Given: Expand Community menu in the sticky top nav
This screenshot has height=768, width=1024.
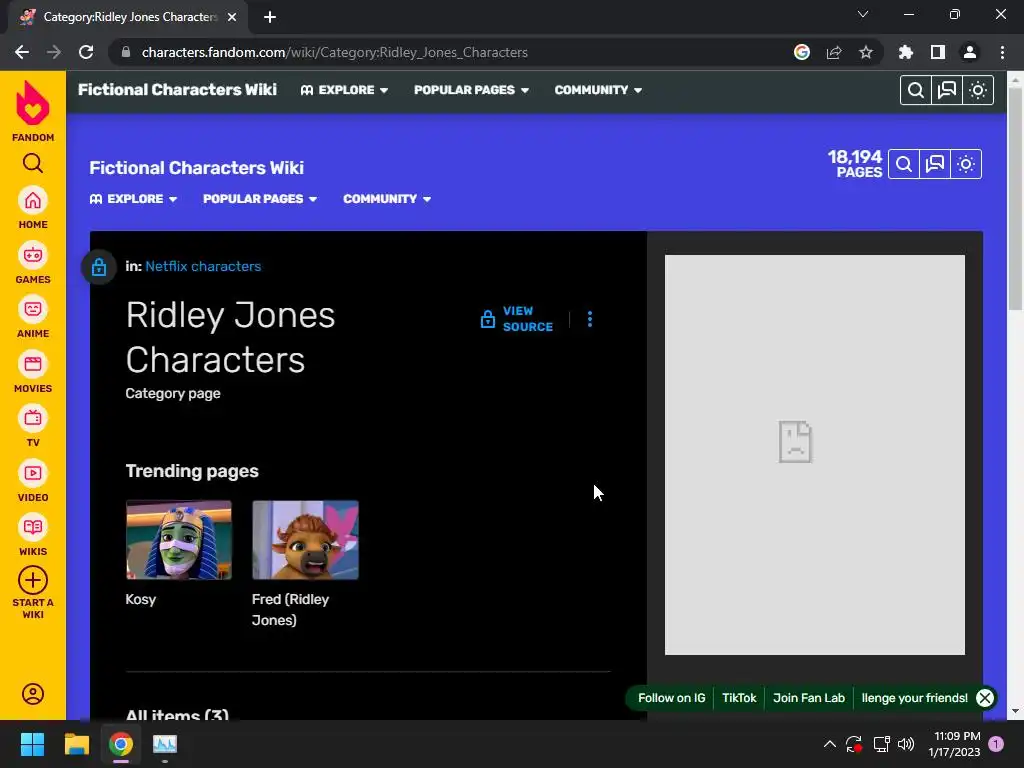Looking at the screenshot, I should 598,90.
